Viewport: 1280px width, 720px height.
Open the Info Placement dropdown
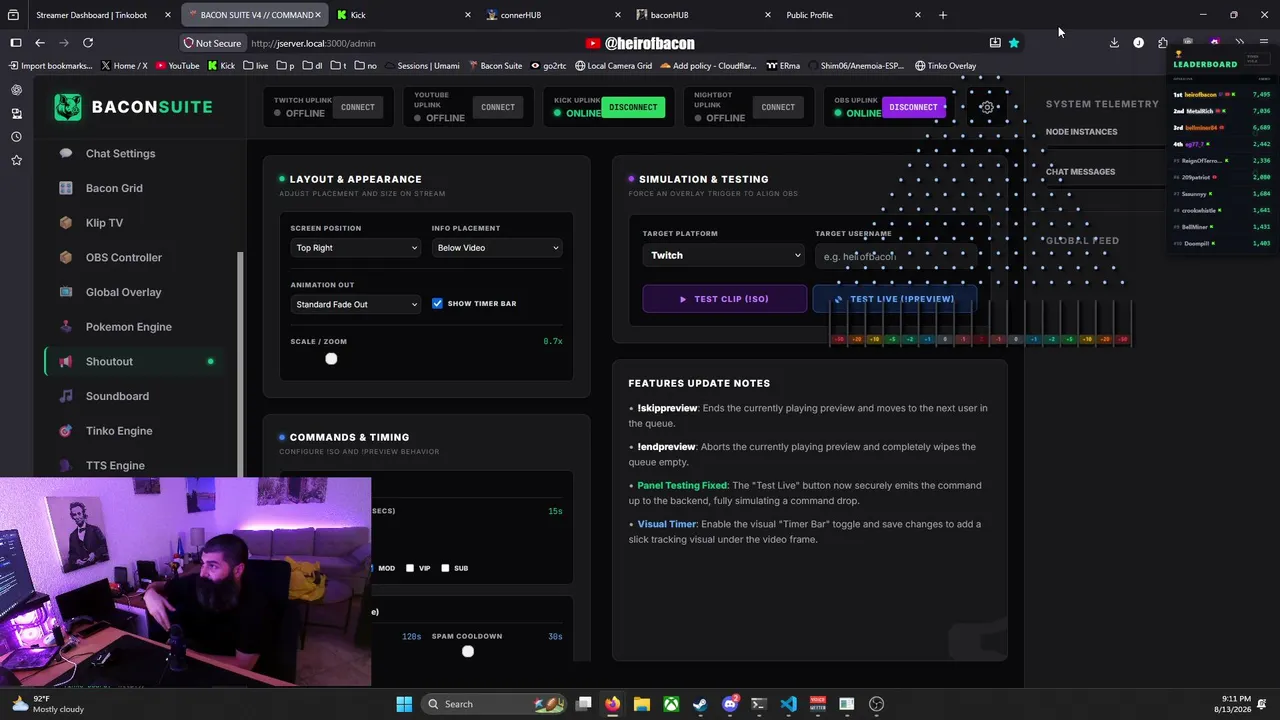(497, 248)
